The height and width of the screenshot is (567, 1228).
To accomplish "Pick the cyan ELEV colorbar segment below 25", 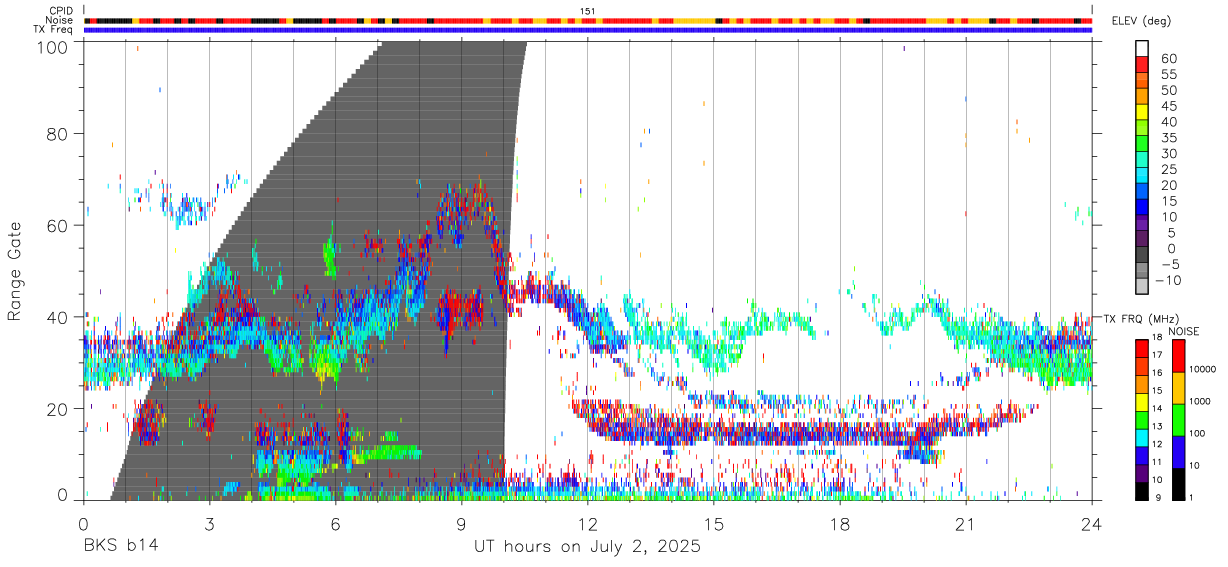I will pyautogui.click(x=1143, y=177).
